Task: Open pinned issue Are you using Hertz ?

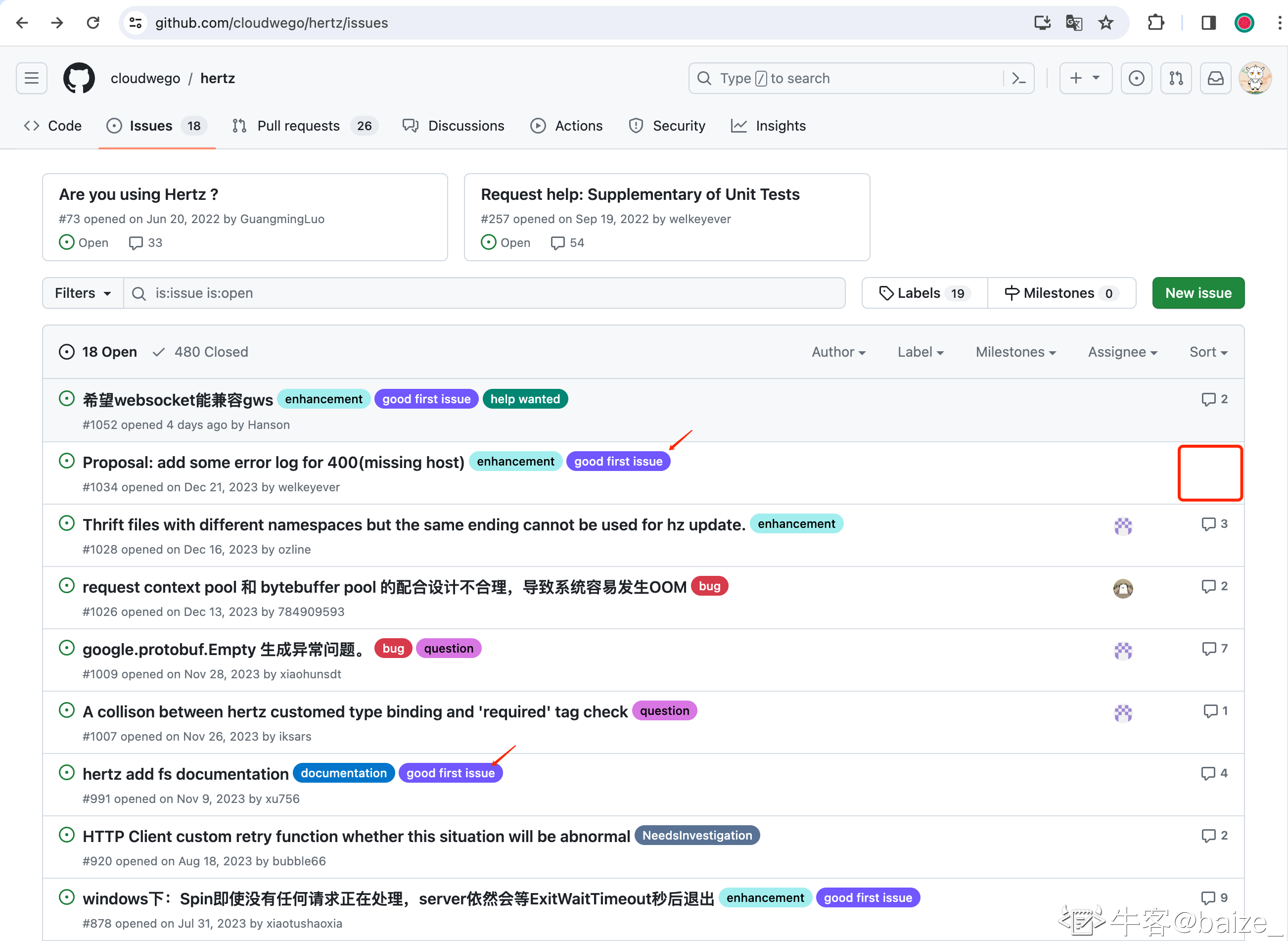Action: click(138, 194)
